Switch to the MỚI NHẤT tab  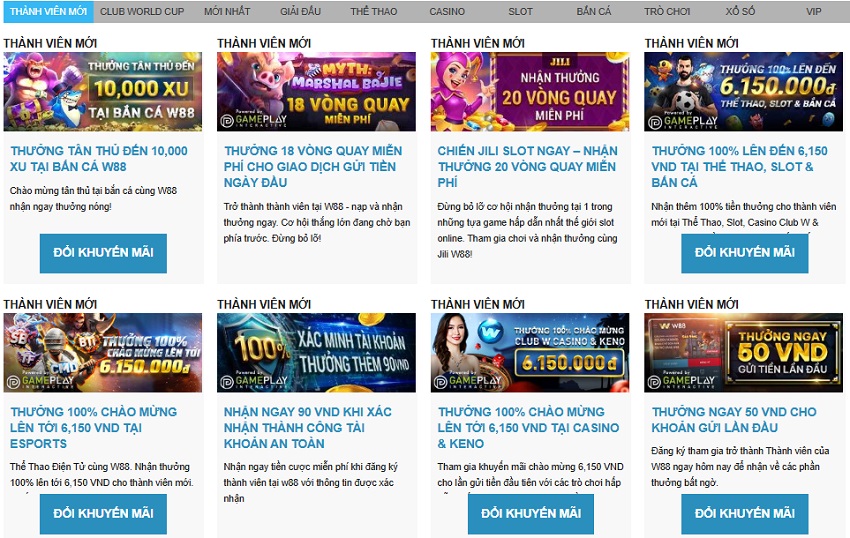tap(227, 11)
